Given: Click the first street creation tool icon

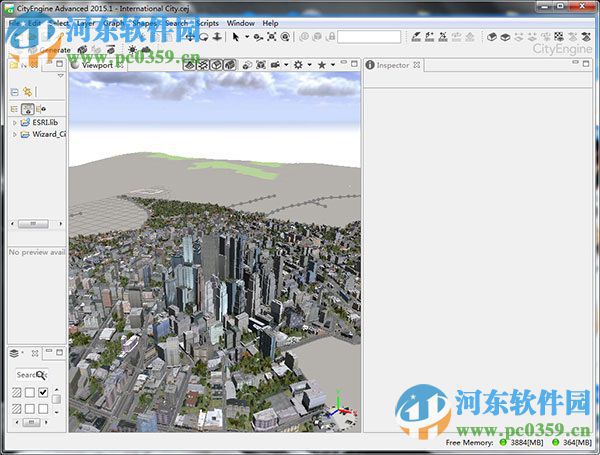Looking at the screenshot, I should coord(416,37).
